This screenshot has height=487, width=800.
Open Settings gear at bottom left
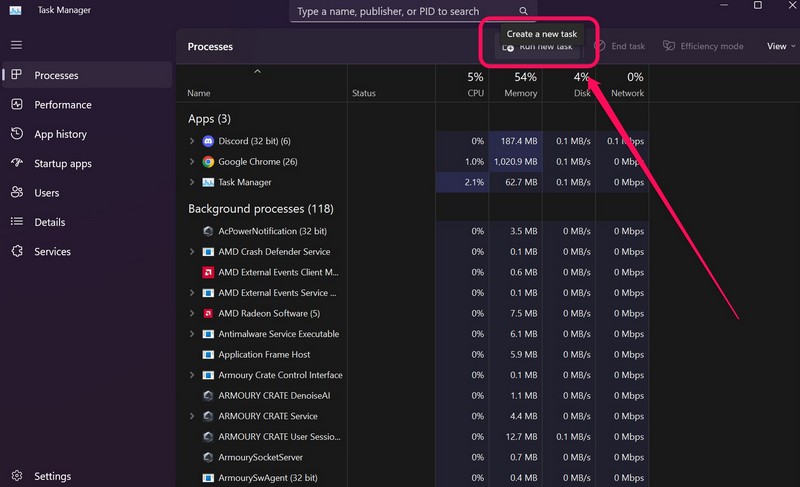pyautogui.click(x=16, y=477)
